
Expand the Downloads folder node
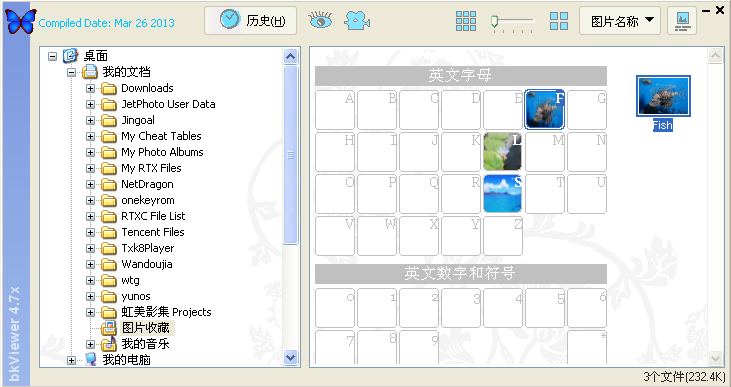coord(90,88)
